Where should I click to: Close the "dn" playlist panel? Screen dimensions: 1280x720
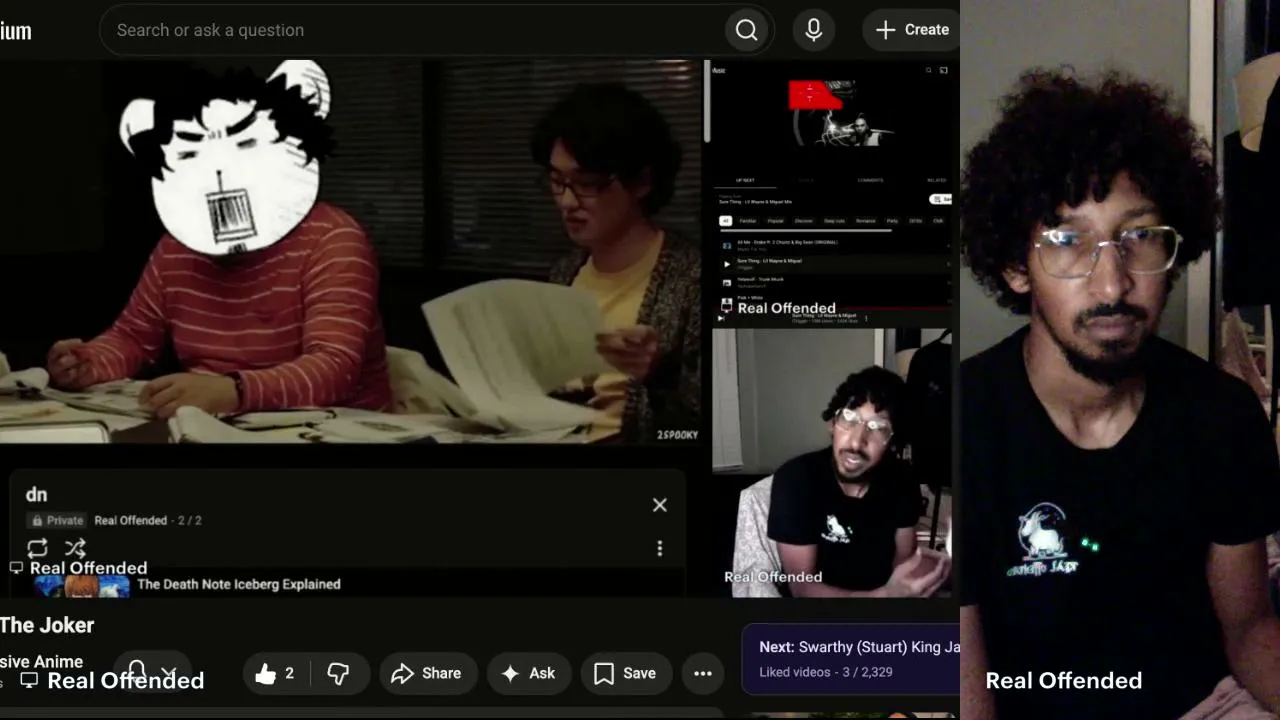click(660, 505)
